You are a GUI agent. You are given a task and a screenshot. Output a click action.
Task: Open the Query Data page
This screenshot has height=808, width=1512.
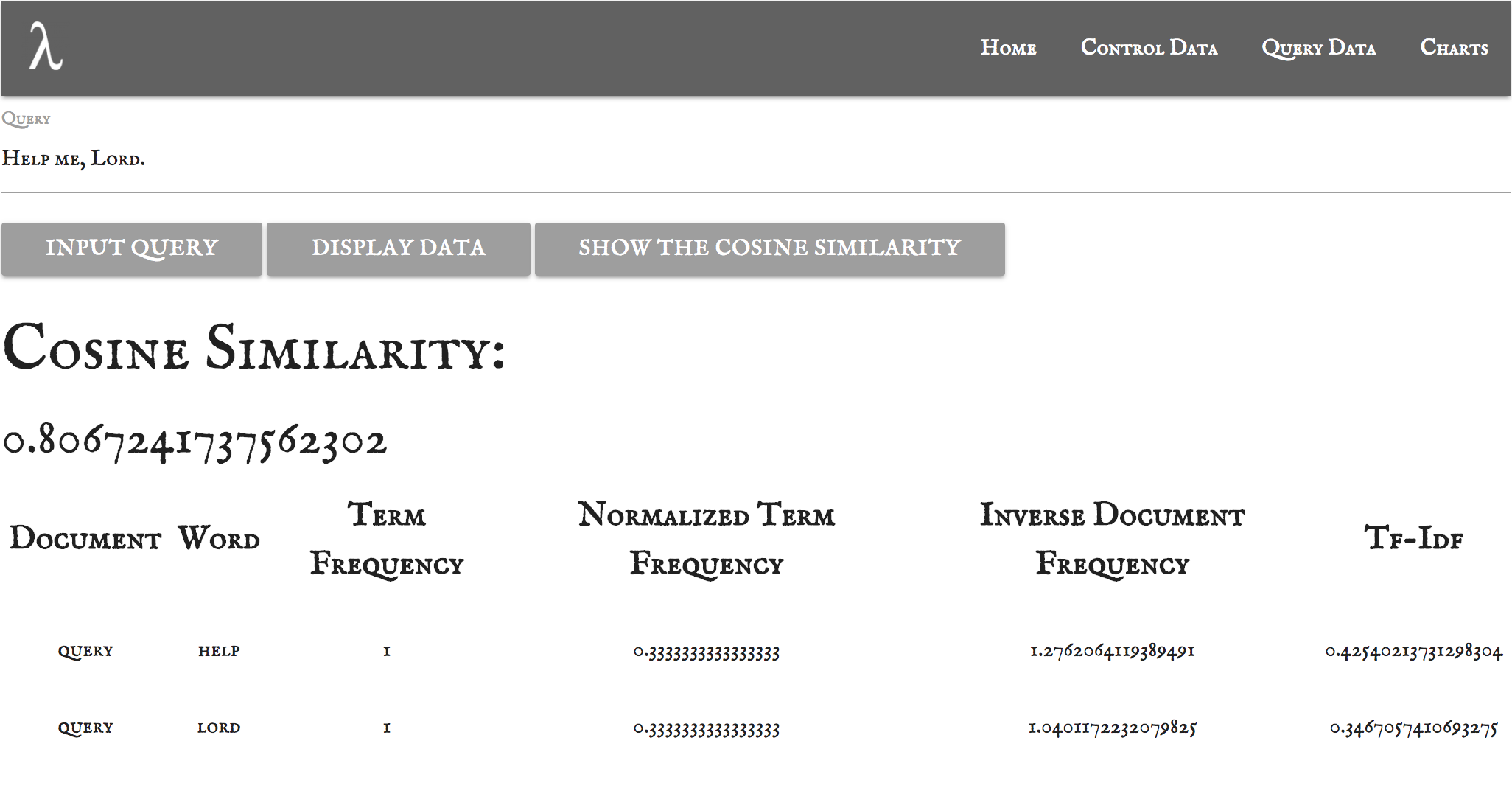[x=1318, y=48]
